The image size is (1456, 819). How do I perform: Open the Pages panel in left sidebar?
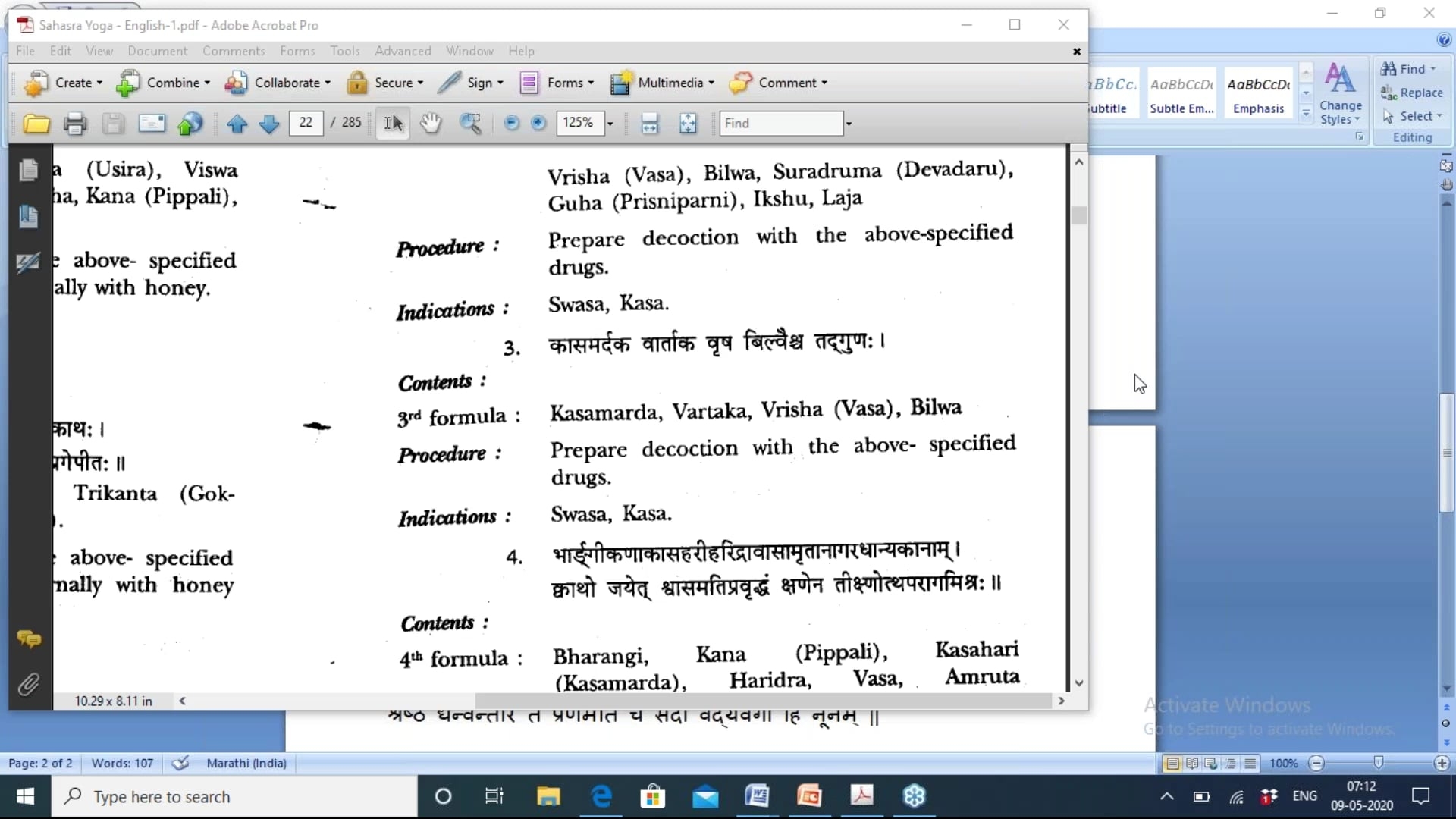(29, 170)
